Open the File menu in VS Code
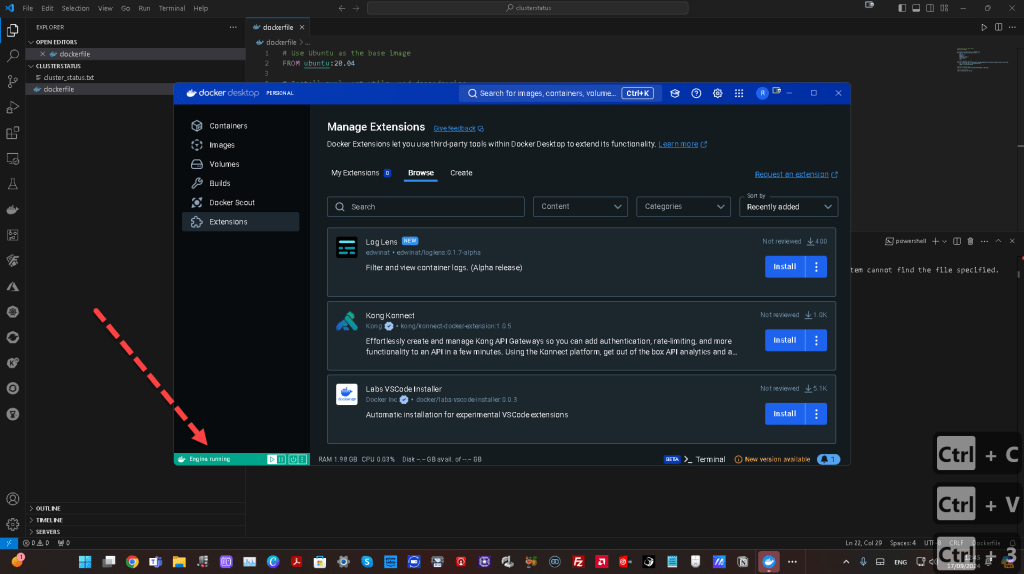 pos(27,8)
